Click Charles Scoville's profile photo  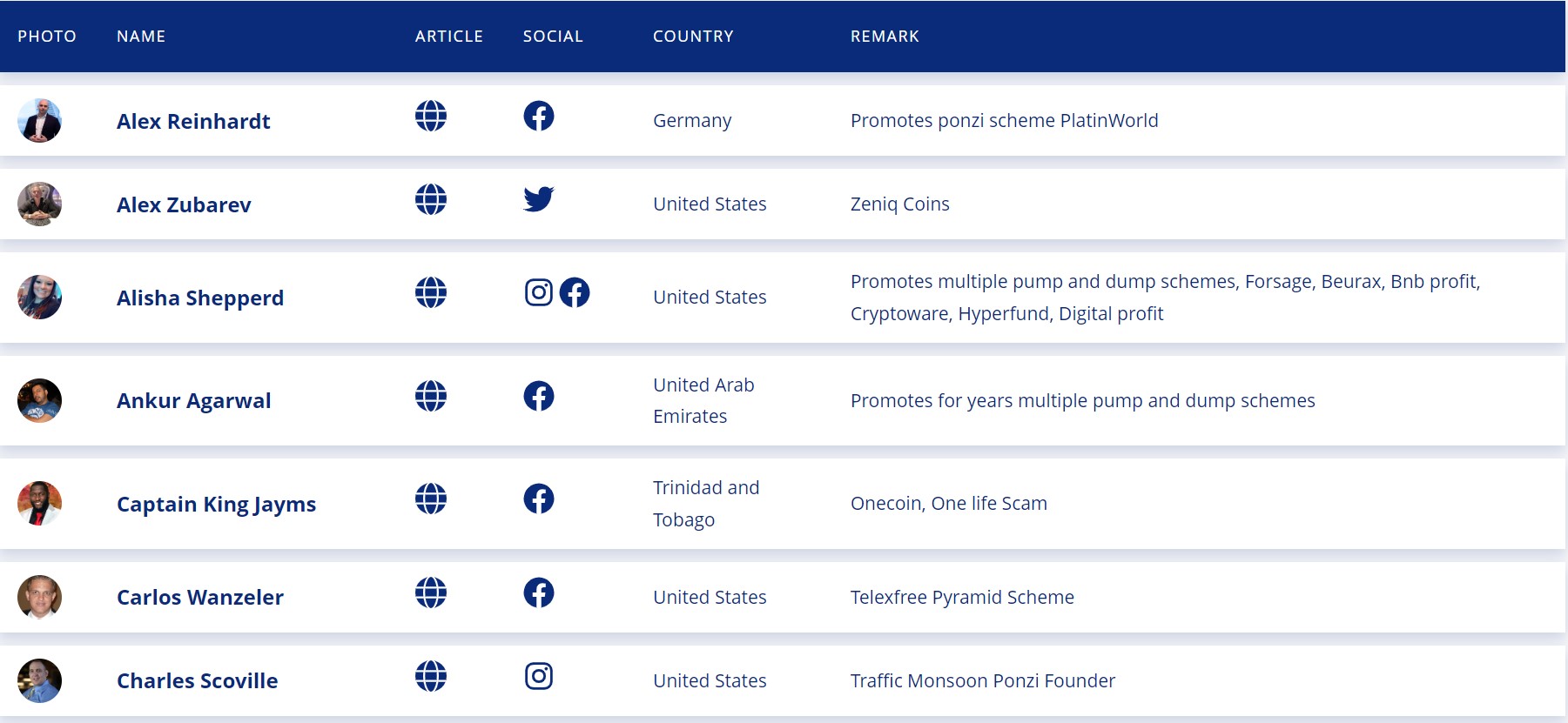(x=39, y=680)
